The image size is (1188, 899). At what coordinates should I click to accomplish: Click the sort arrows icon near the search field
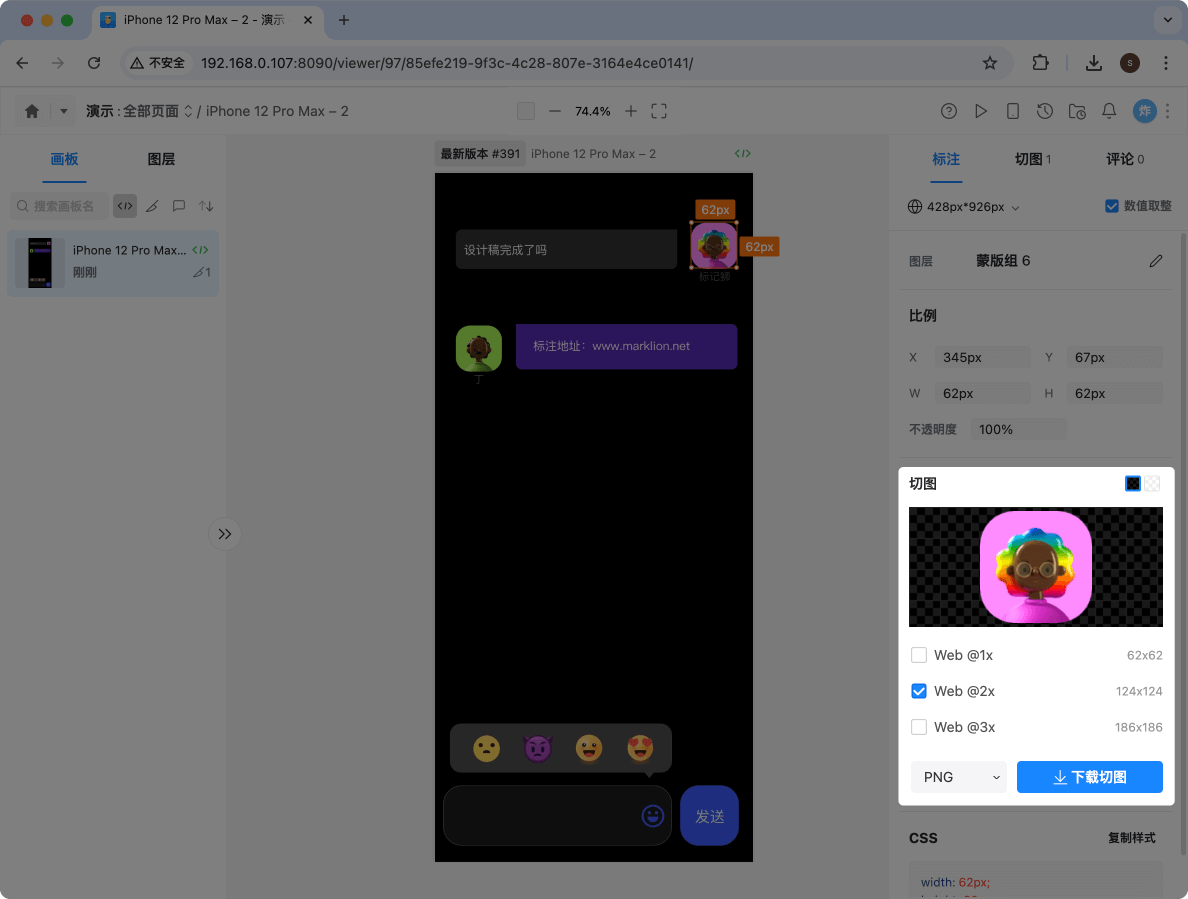click(205, 206)
